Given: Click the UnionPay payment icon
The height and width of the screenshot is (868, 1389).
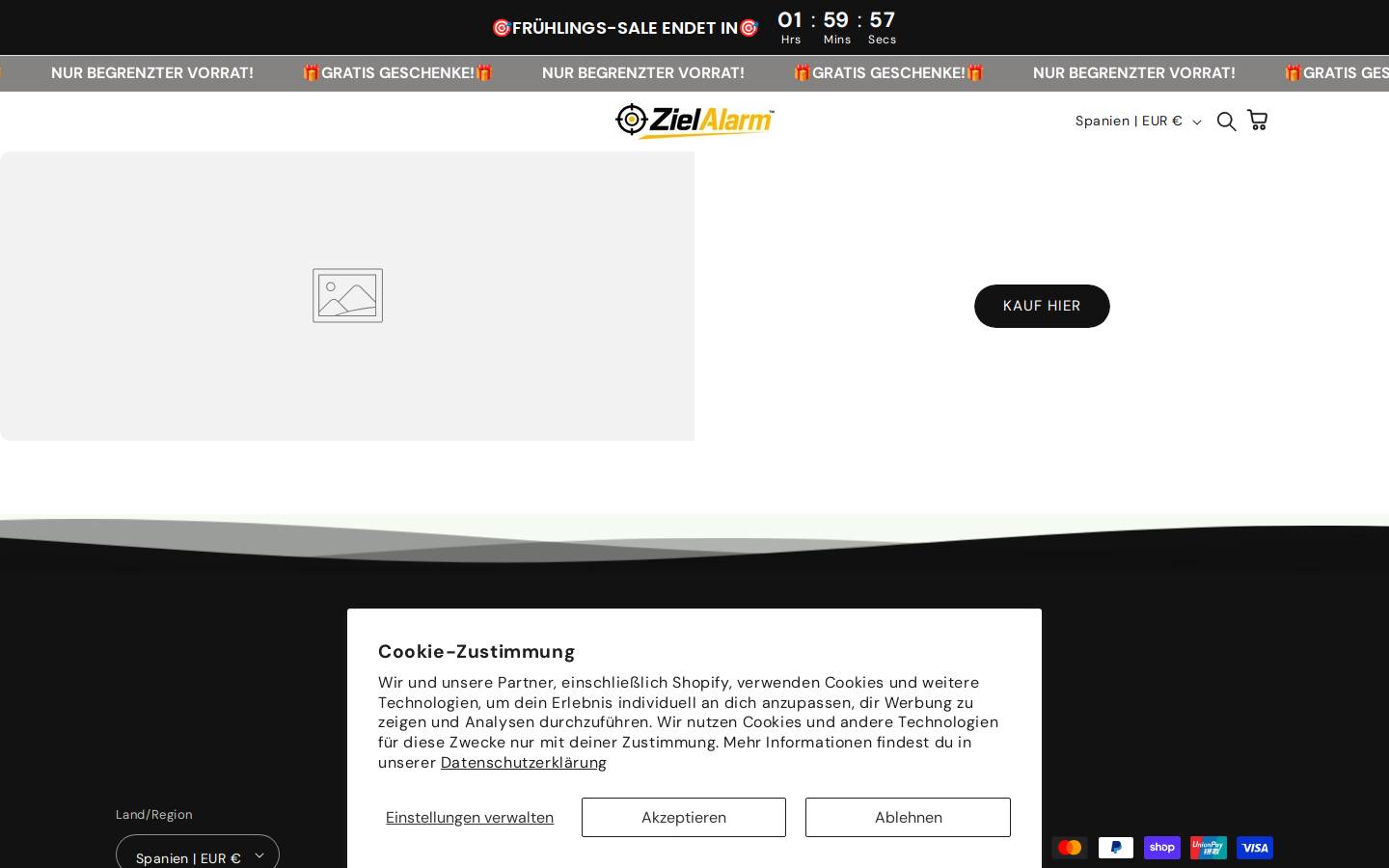Looking at the screenshot, I should [x=1209, y=848].
